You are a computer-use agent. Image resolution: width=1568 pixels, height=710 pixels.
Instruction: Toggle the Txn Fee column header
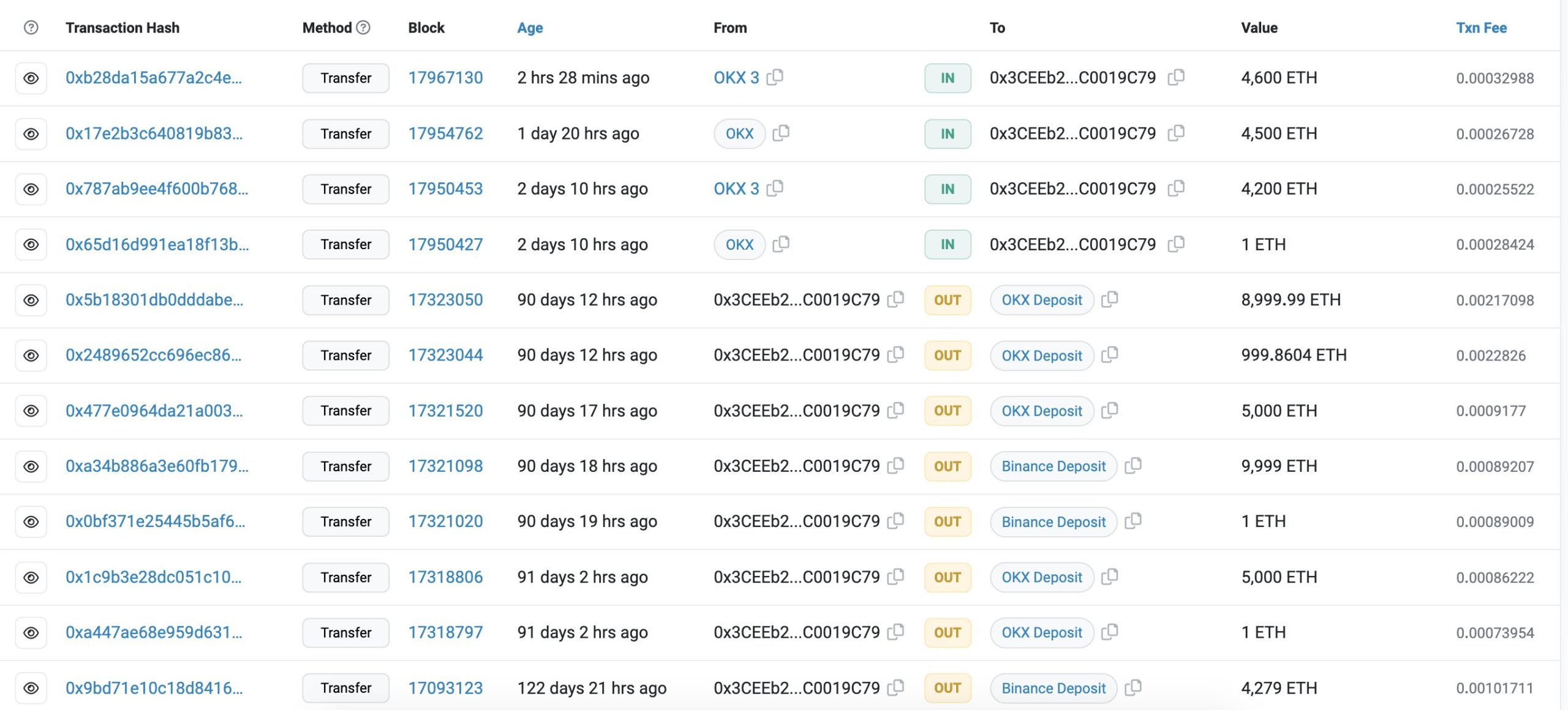pos(1481,28)
